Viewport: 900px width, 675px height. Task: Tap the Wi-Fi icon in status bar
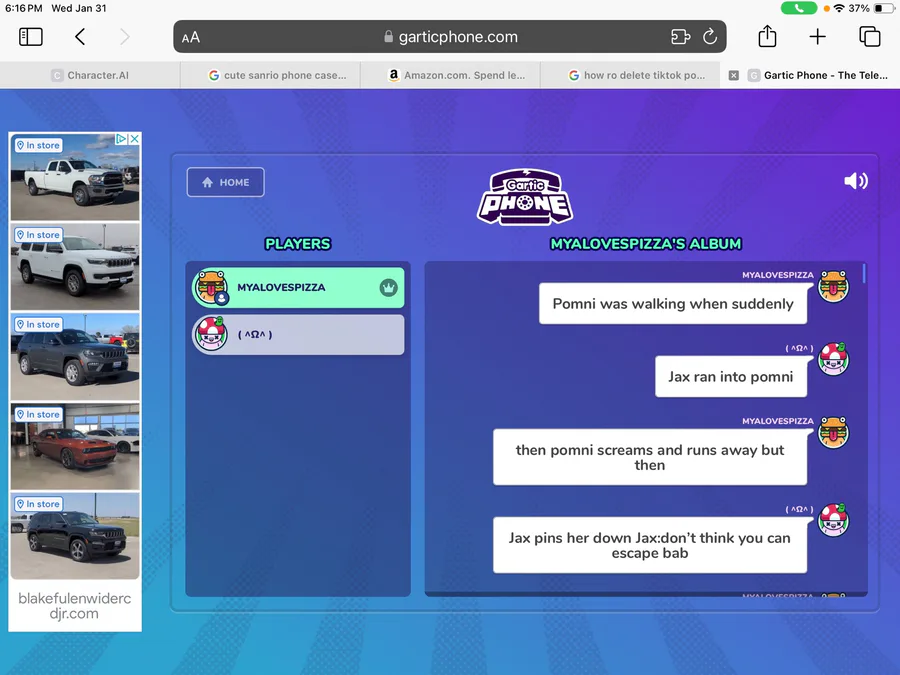coord(840,9)
